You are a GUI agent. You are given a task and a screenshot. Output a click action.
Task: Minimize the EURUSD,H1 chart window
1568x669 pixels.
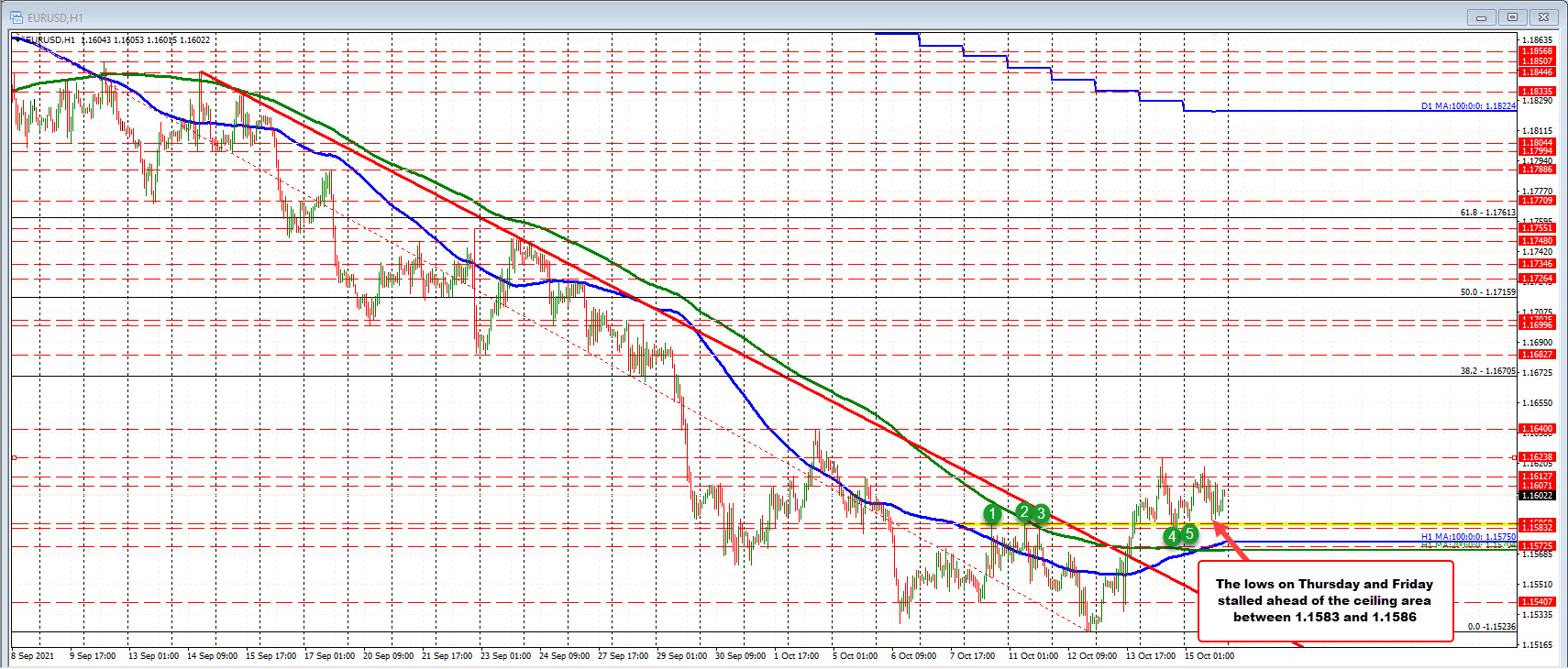pos(1480,16)
